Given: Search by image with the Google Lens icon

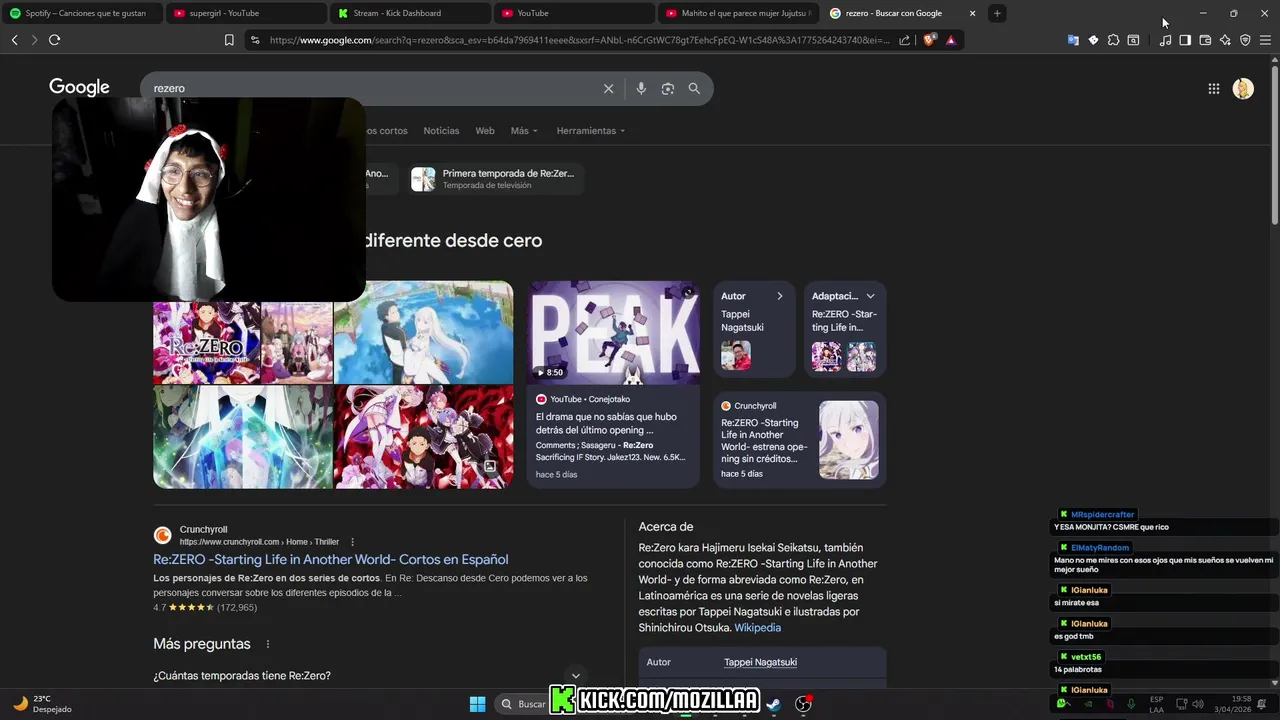Looking at the screenshot, I should [x=668, y=88].
